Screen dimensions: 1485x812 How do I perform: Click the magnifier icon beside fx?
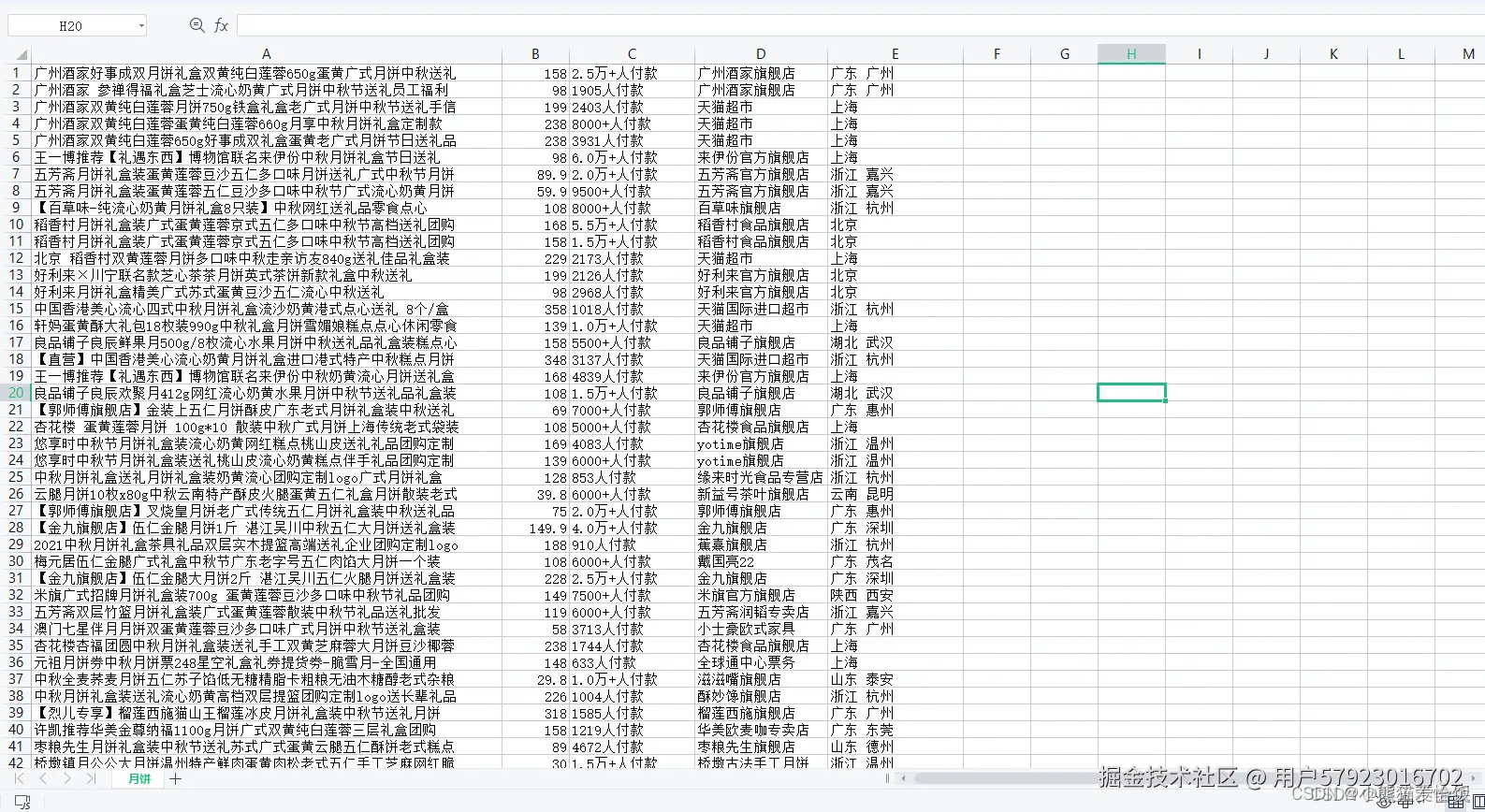[x=197, y=25]
